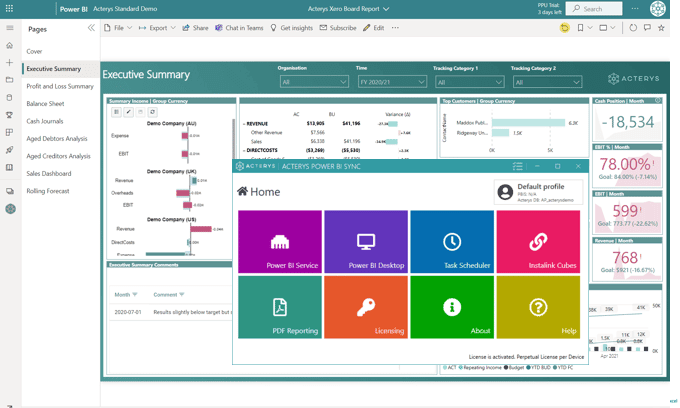
Task: Open the Time FY 2020/21 dropdown
Action: pos(392,82)
